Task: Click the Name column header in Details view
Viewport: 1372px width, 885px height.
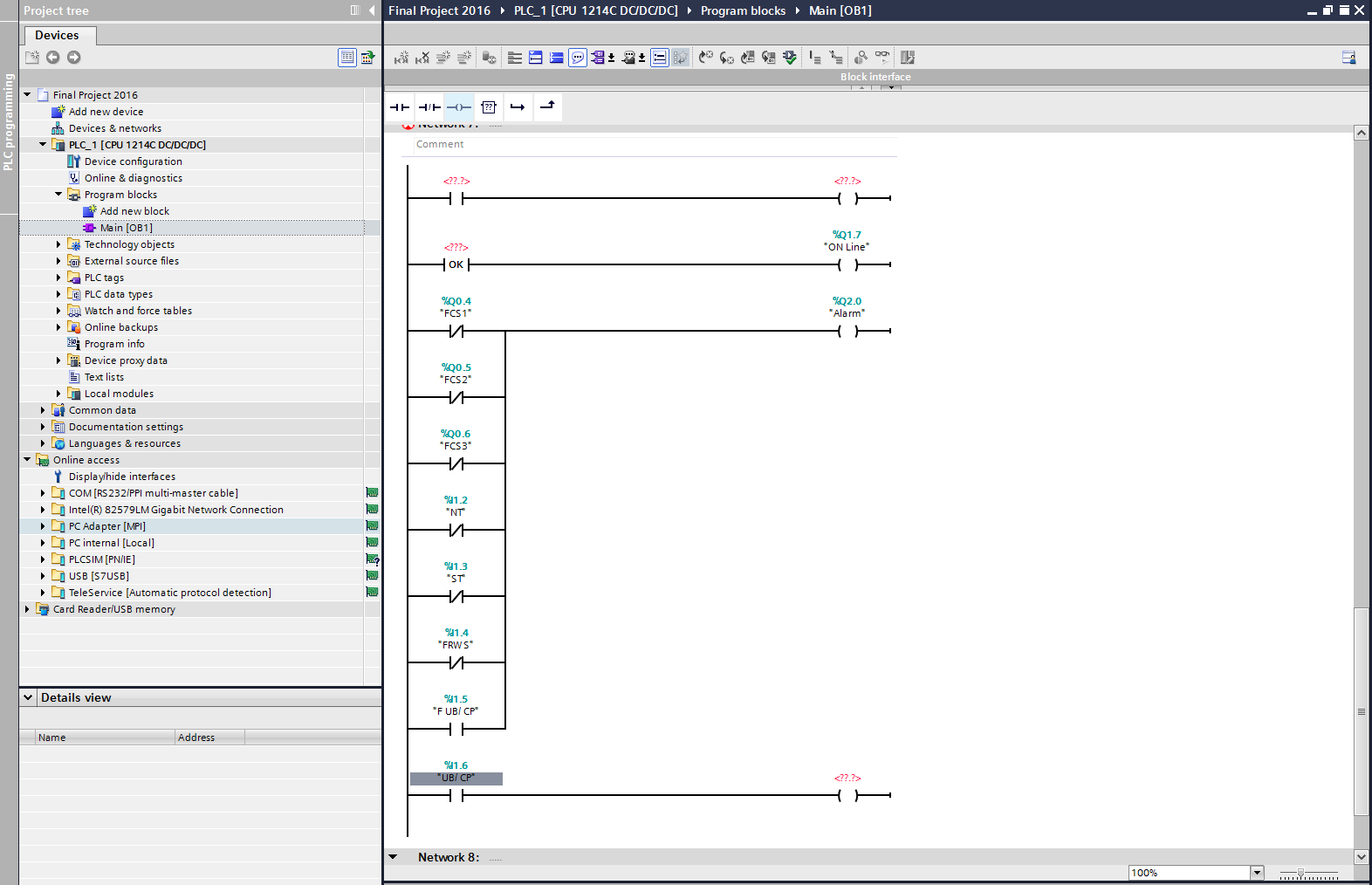Action: [106, 737]
